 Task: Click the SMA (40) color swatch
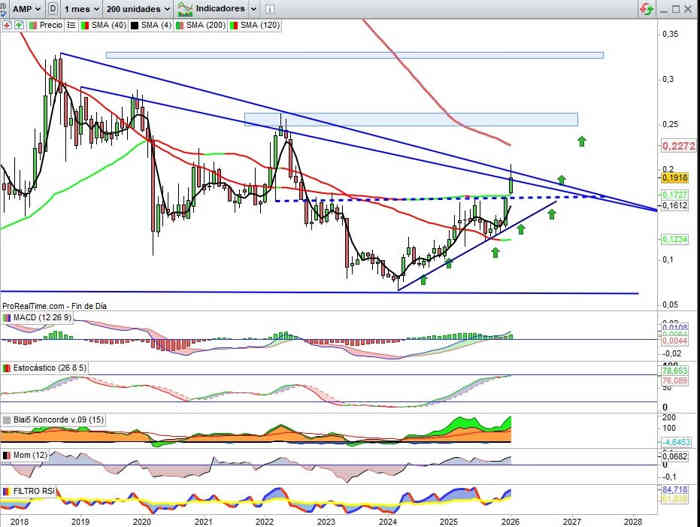coord(82,22)
